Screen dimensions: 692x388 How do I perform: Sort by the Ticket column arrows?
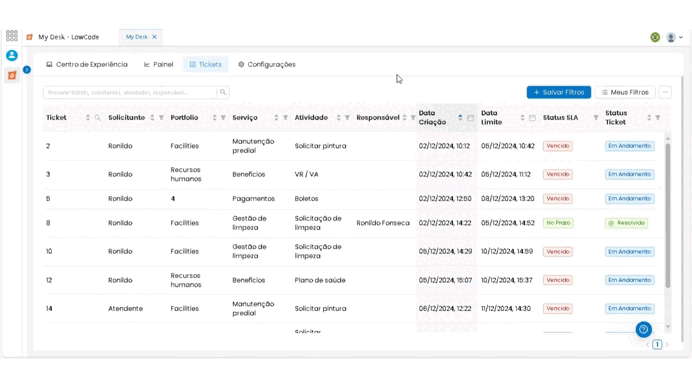coord(88,117)
